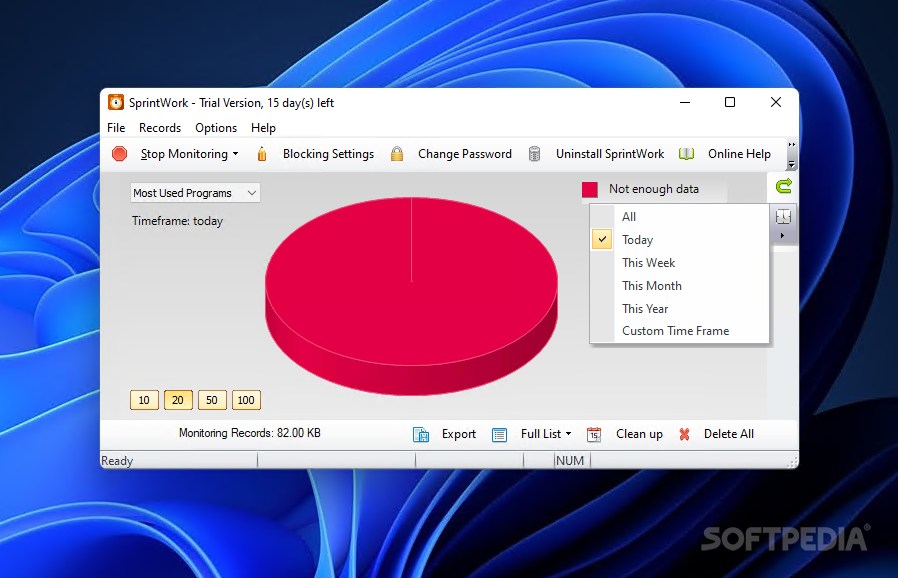898x578 pixels.
Task: Click the timeframe calendar icon
Action: coord(783,217)
